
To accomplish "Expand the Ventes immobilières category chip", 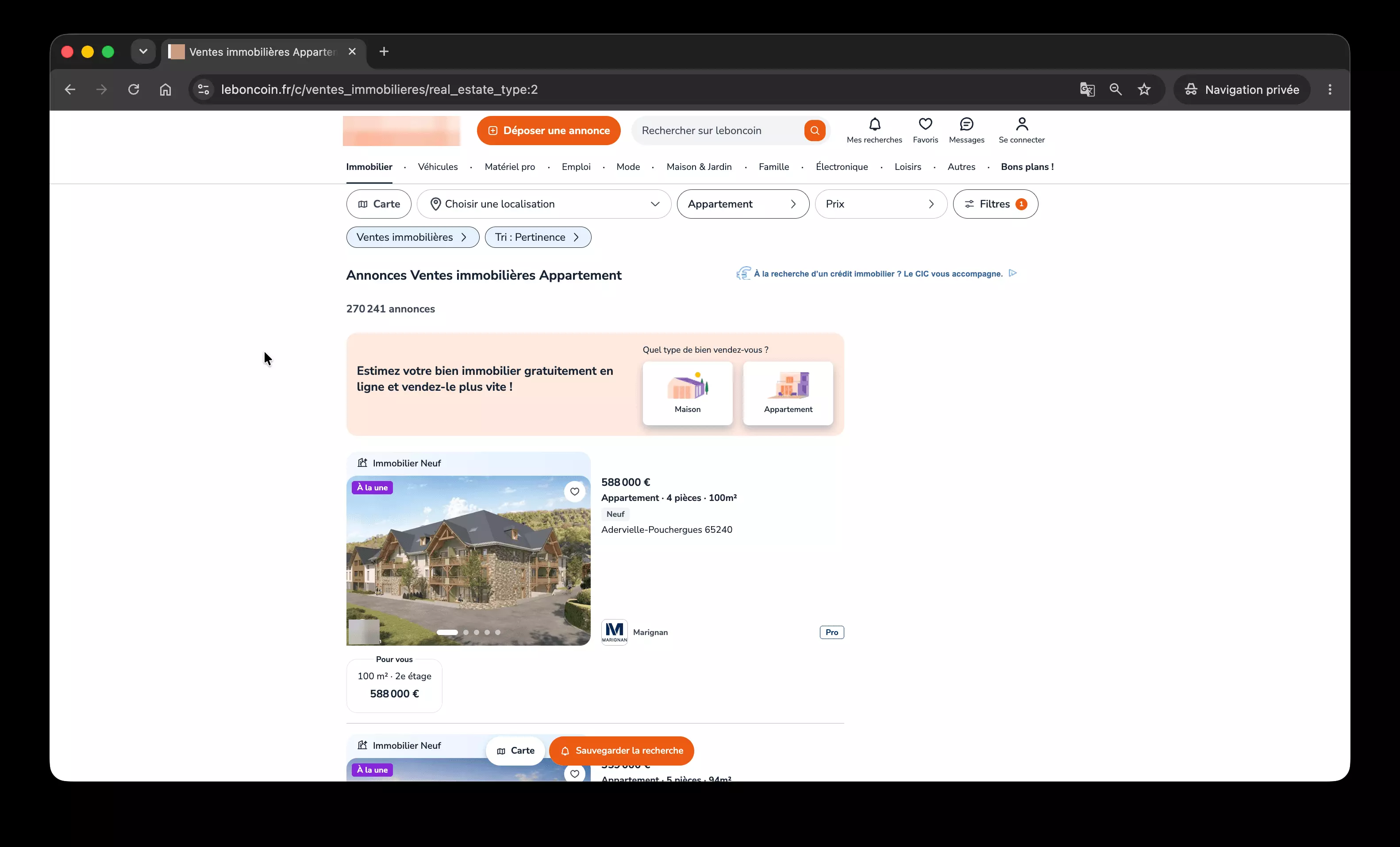I will coord(412,237).
